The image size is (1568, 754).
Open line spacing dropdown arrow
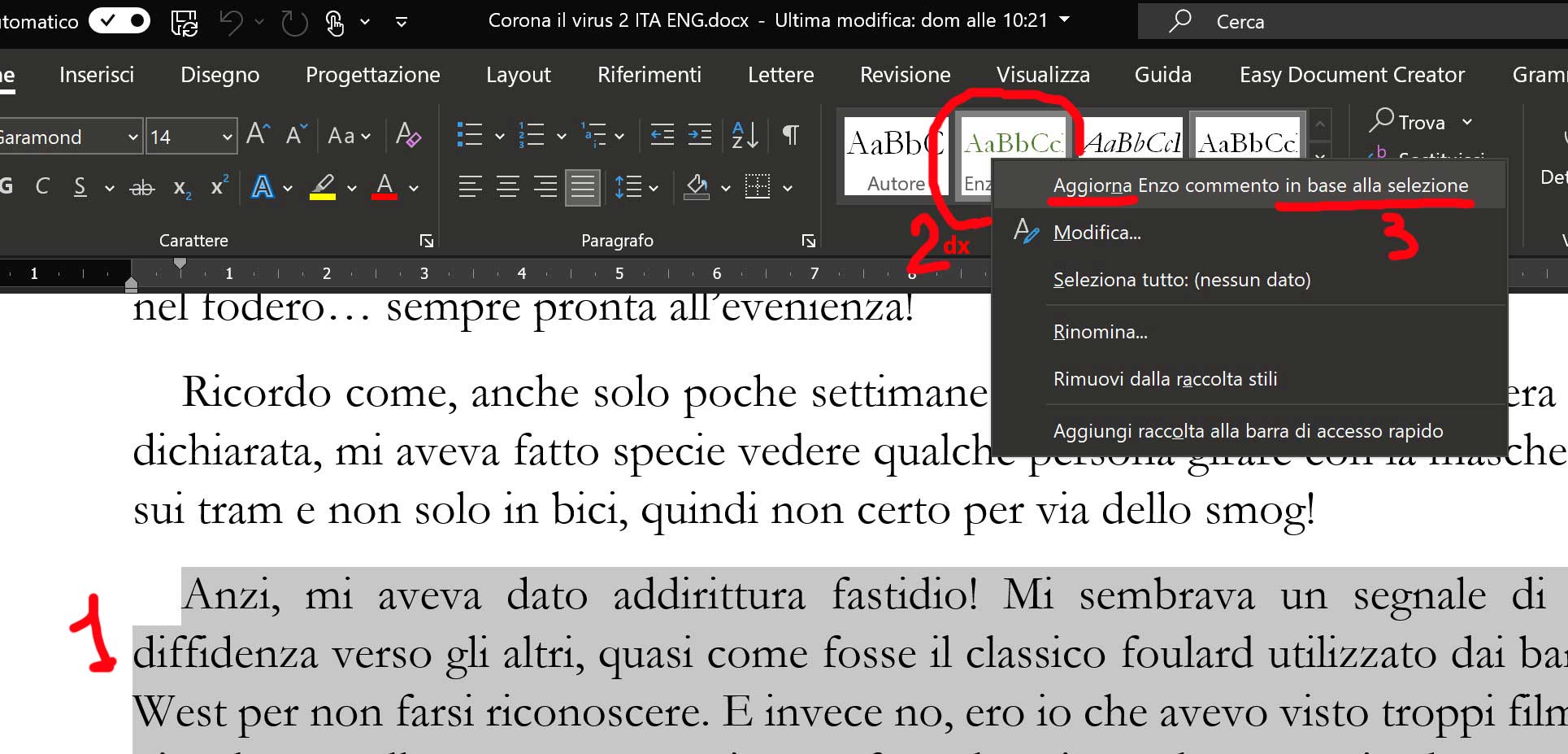654,189
